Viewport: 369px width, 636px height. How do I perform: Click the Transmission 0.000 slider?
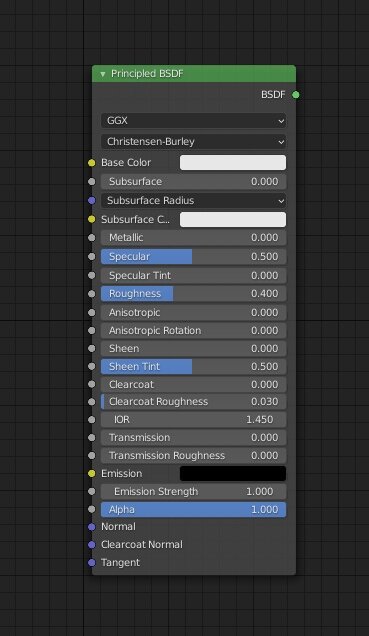point(193,438)
